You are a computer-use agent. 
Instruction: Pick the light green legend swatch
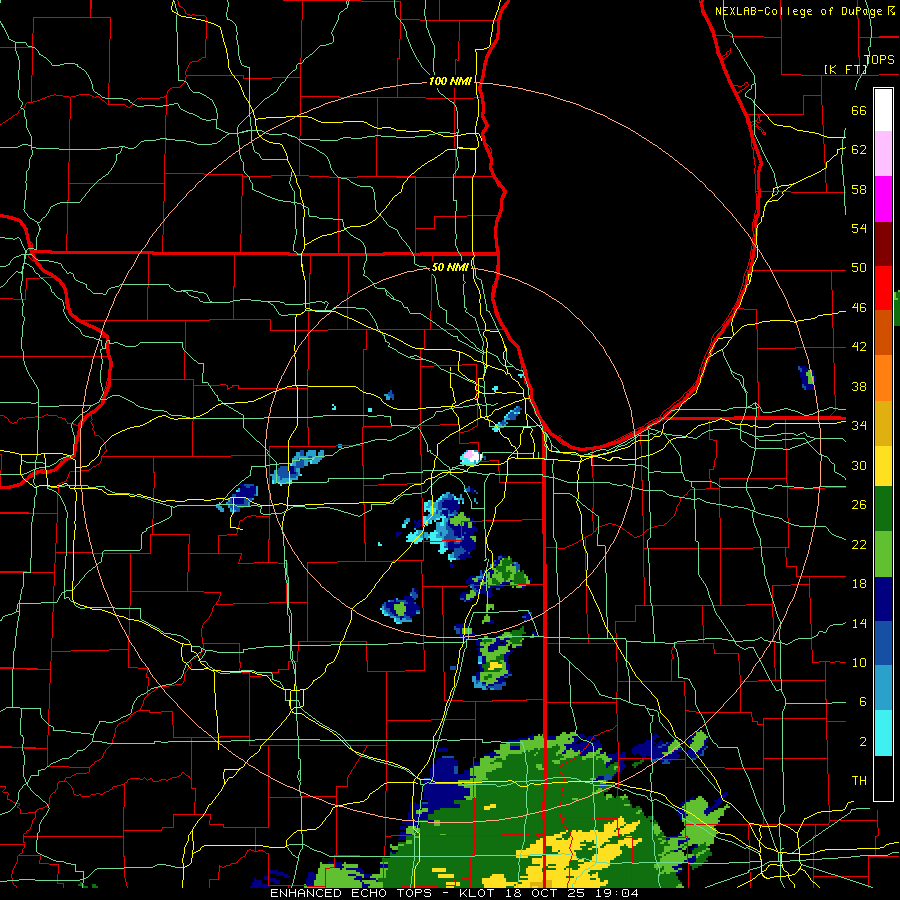pos(883,554)
